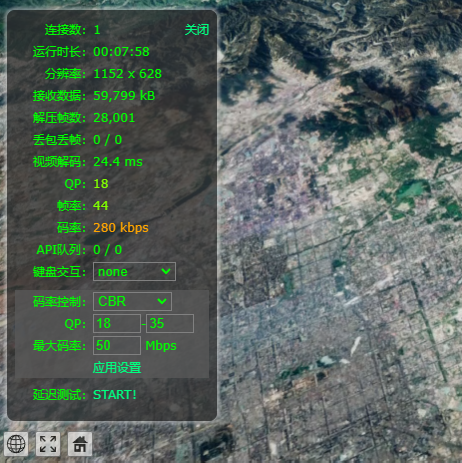This screenshot has width=462, height=463.
Task: Click the bitrate value 280 kbps
Action: [x=121, y=228]
